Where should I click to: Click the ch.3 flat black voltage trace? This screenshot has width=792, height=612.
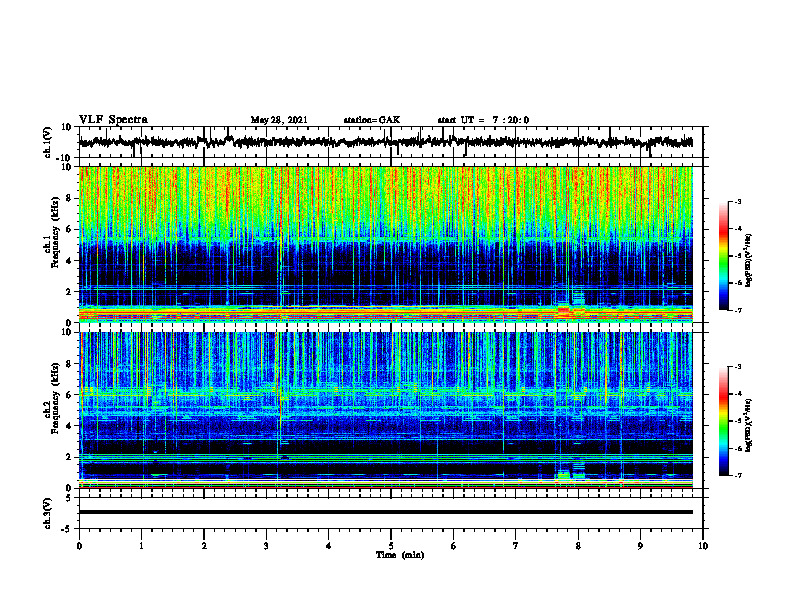385,512
